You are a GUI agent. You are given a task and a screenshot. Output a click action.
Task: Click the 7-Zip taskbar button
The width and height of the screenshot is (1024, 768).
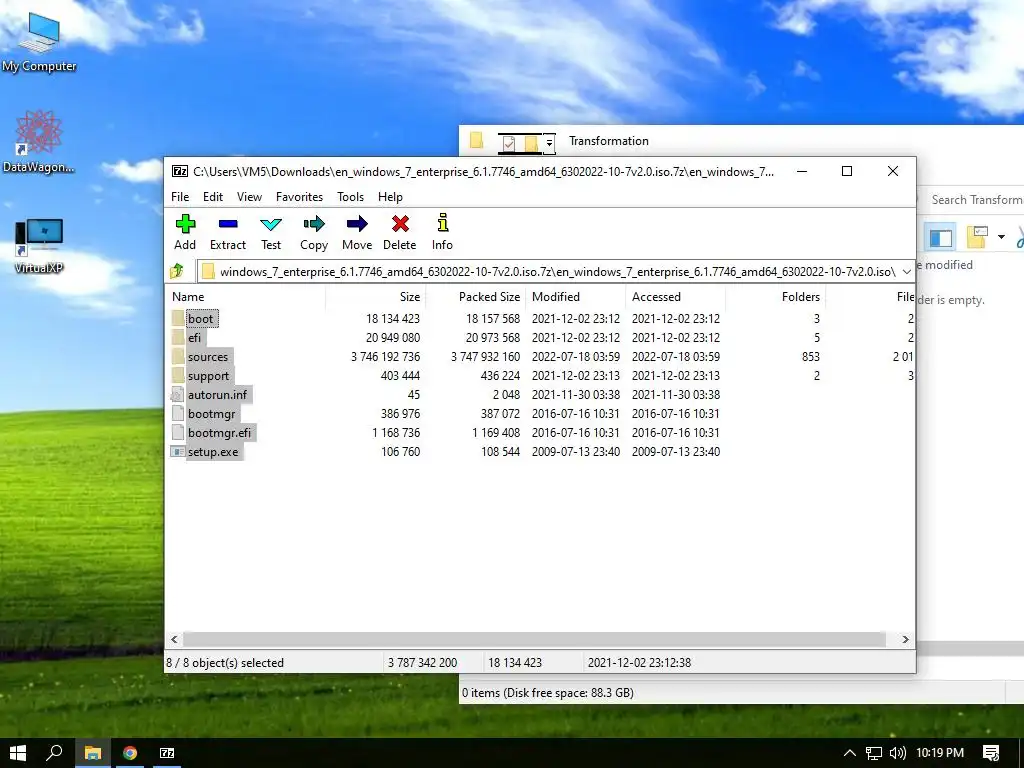tap(167, 753)
